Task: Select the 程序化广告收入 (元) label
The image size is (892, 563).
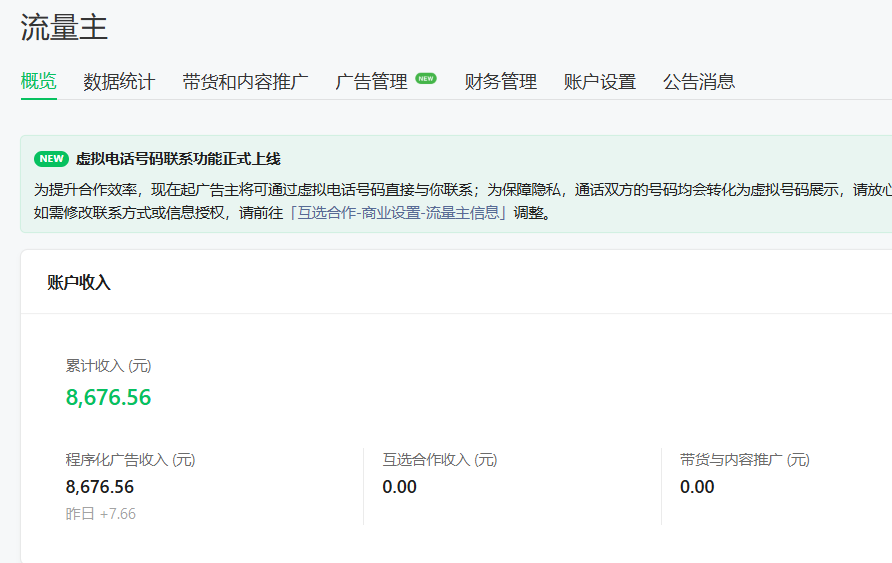Action: (x=130, y=459)
